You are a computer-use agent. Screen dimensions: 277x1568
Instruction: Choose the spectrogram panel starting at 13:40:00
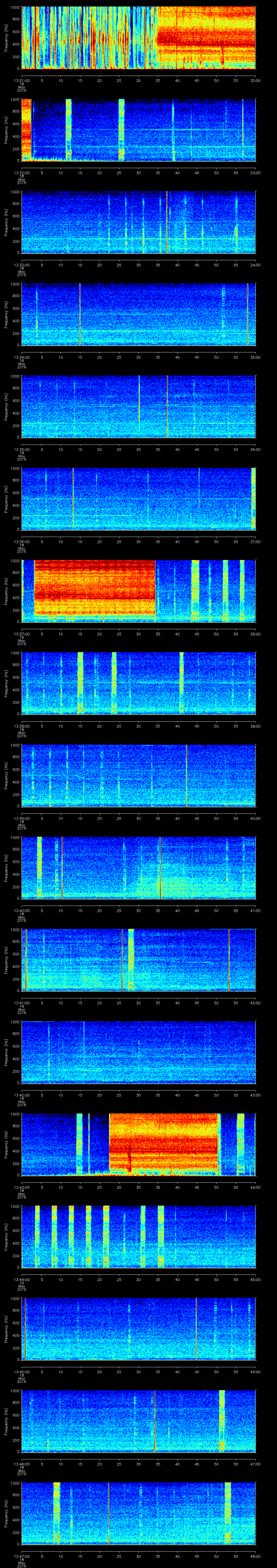pyautogui.click(x=138, y=869)
